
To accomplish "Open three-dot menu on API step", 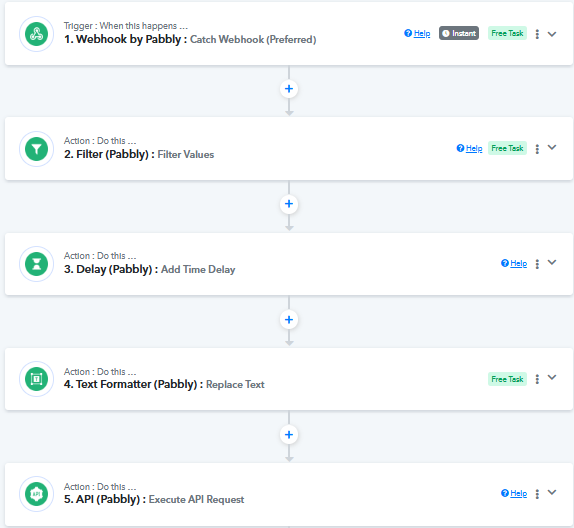I will pos(537,494).
